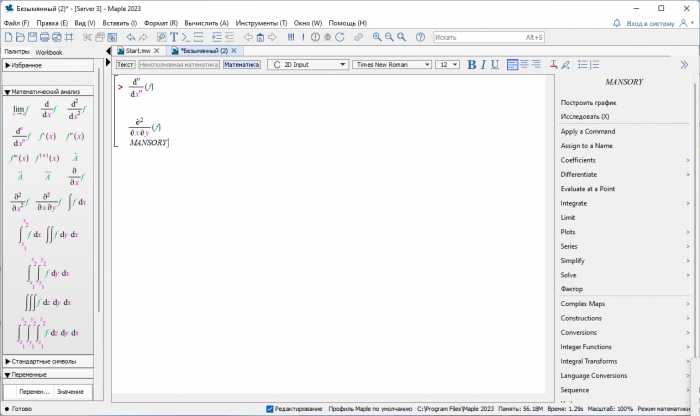
Task: Click Вход в систему link
Action: pyautogui.click(x=650, y=23)
